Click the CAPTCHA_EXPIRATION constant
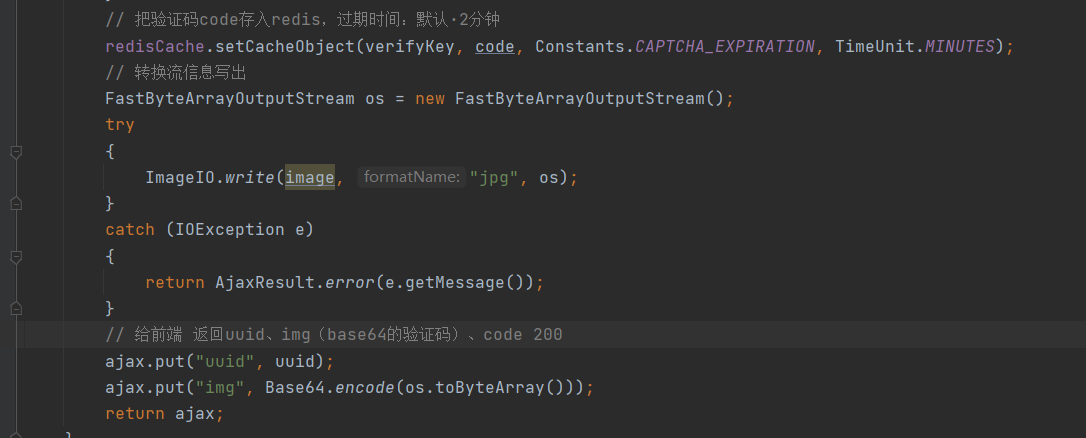Image resolution: width=1086 pixels, height=438 pixels. (725, 46)
